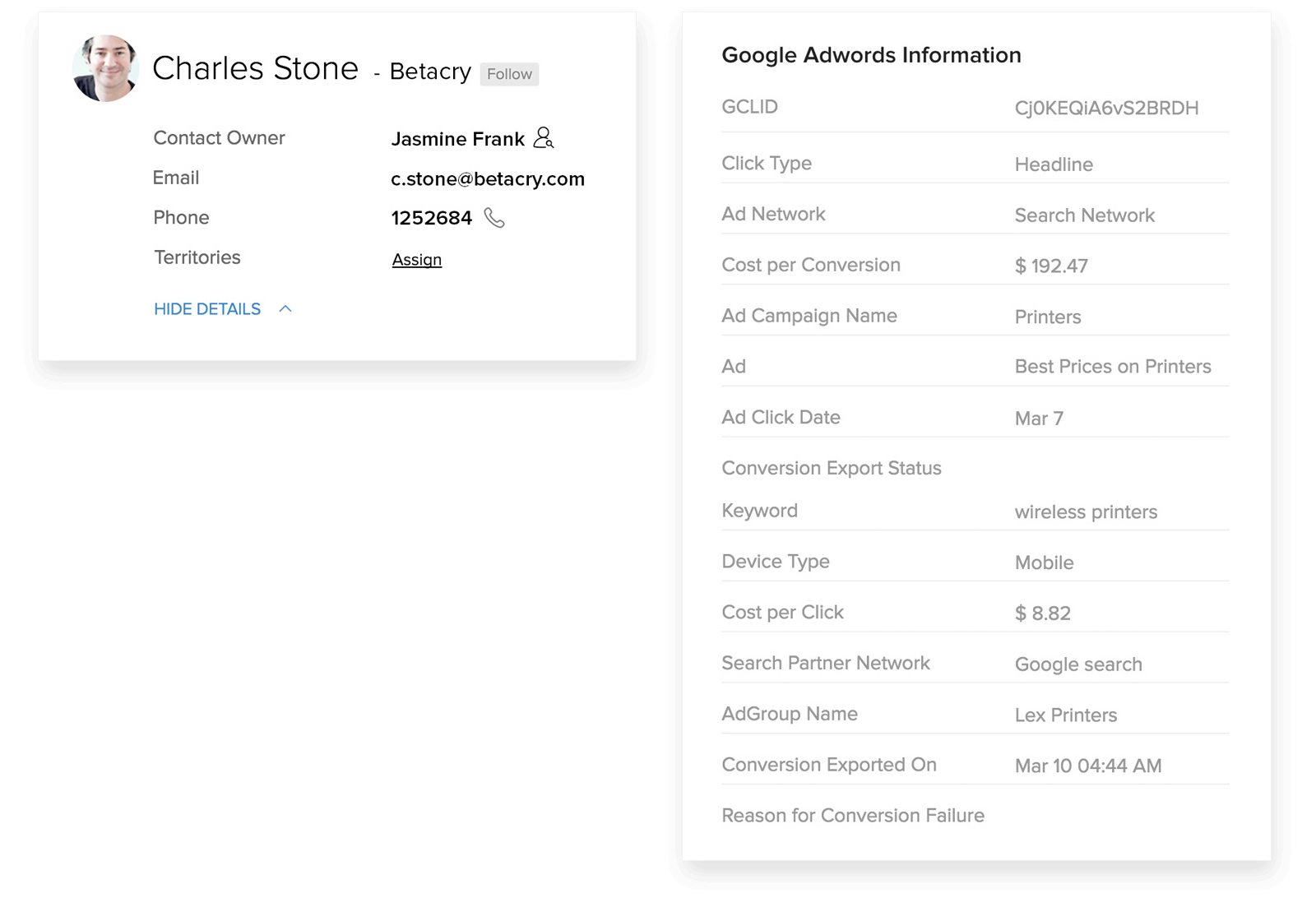
Task: Click the phone call icon
Action: point(493,218)
